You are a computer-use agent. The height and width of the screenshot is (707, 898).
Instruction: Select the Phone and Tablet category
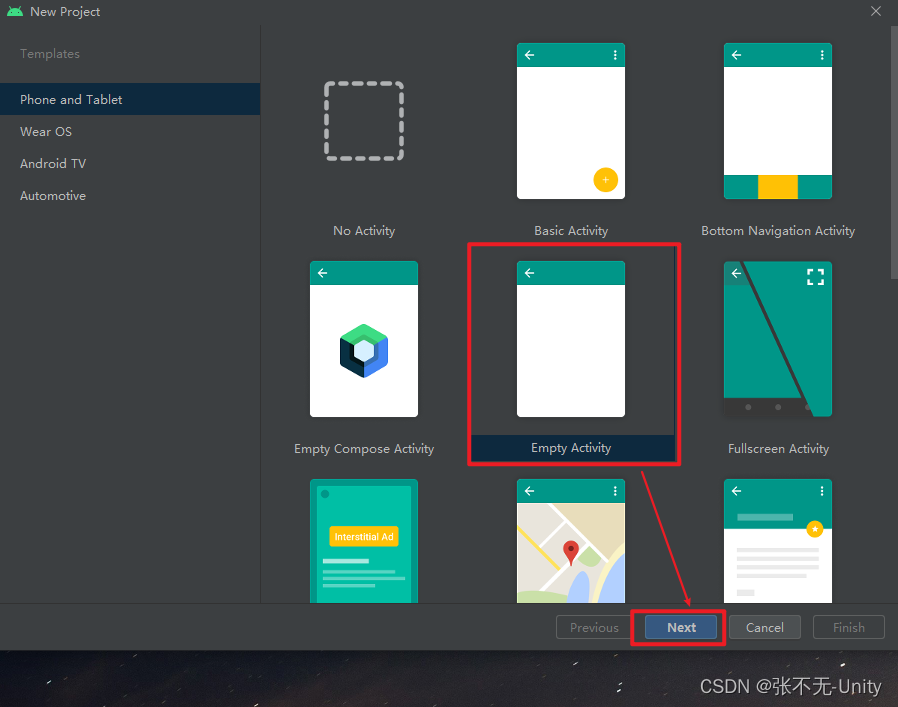pos(130,99)
